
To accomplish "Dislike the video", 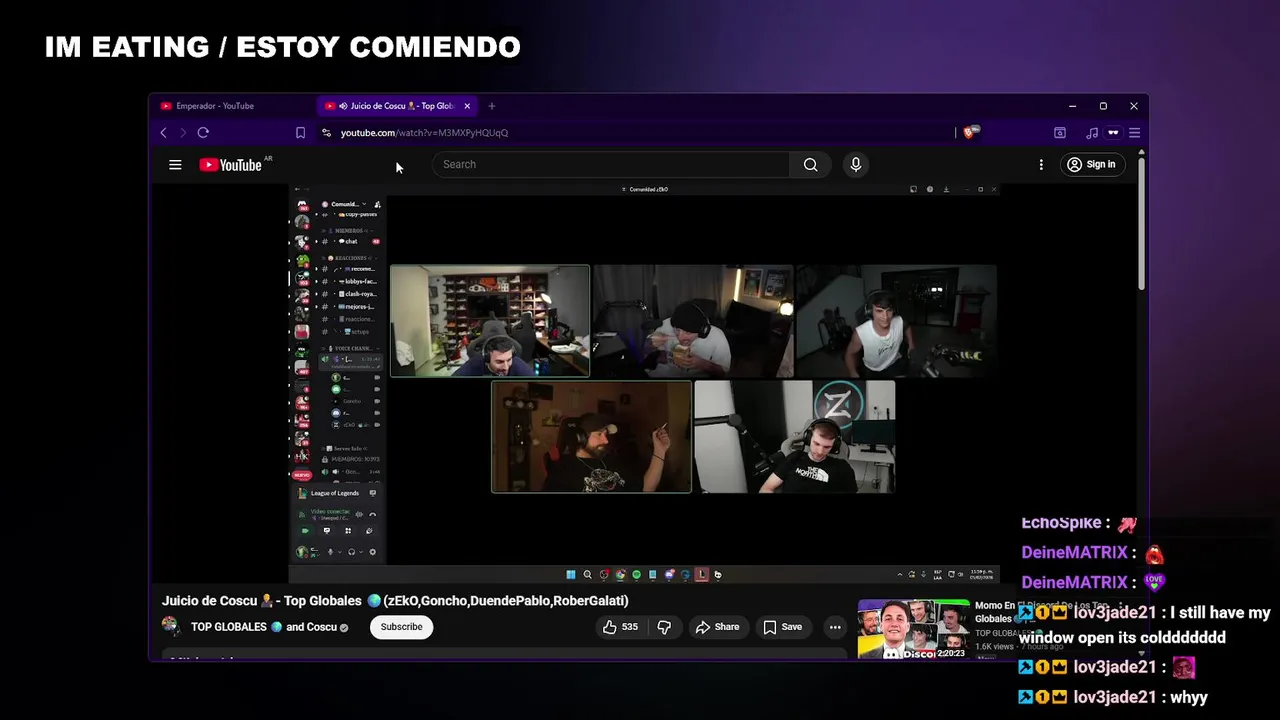I will 664,627.
